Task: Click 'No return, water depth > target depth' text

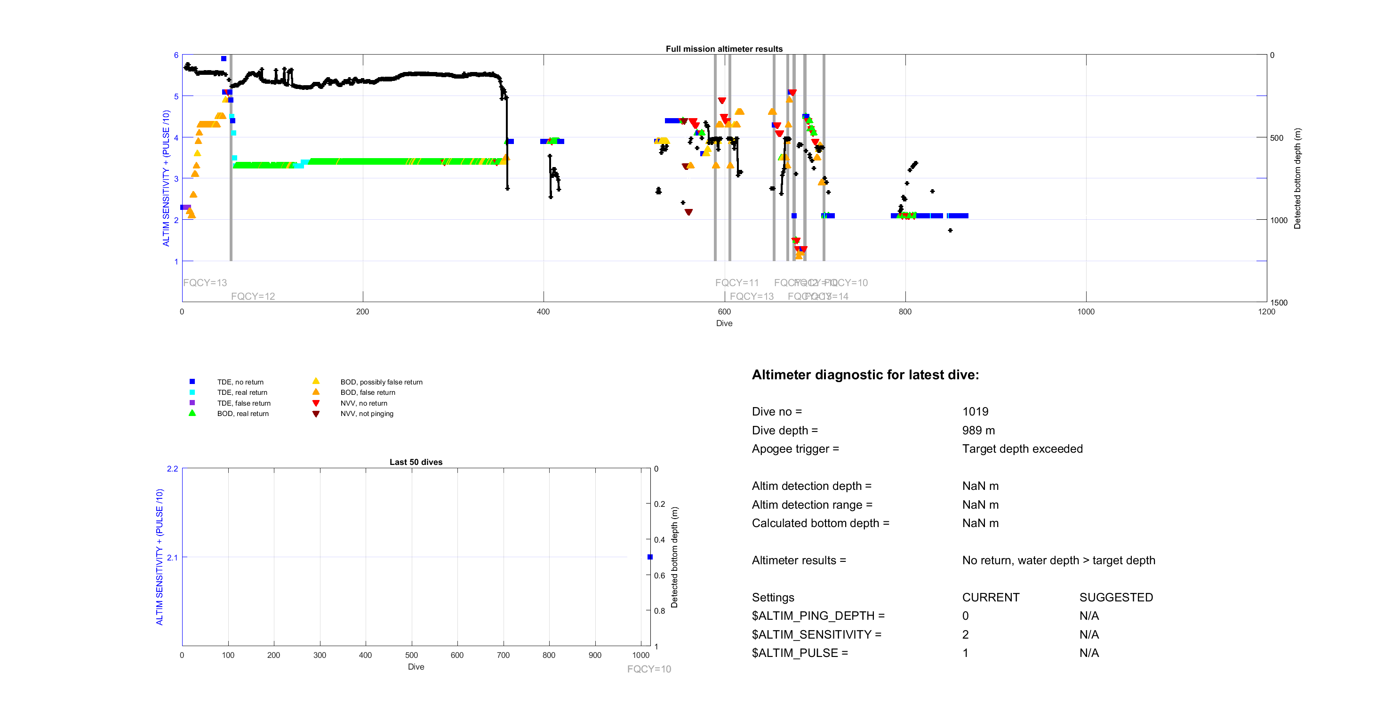Action: pos(1059,560)
